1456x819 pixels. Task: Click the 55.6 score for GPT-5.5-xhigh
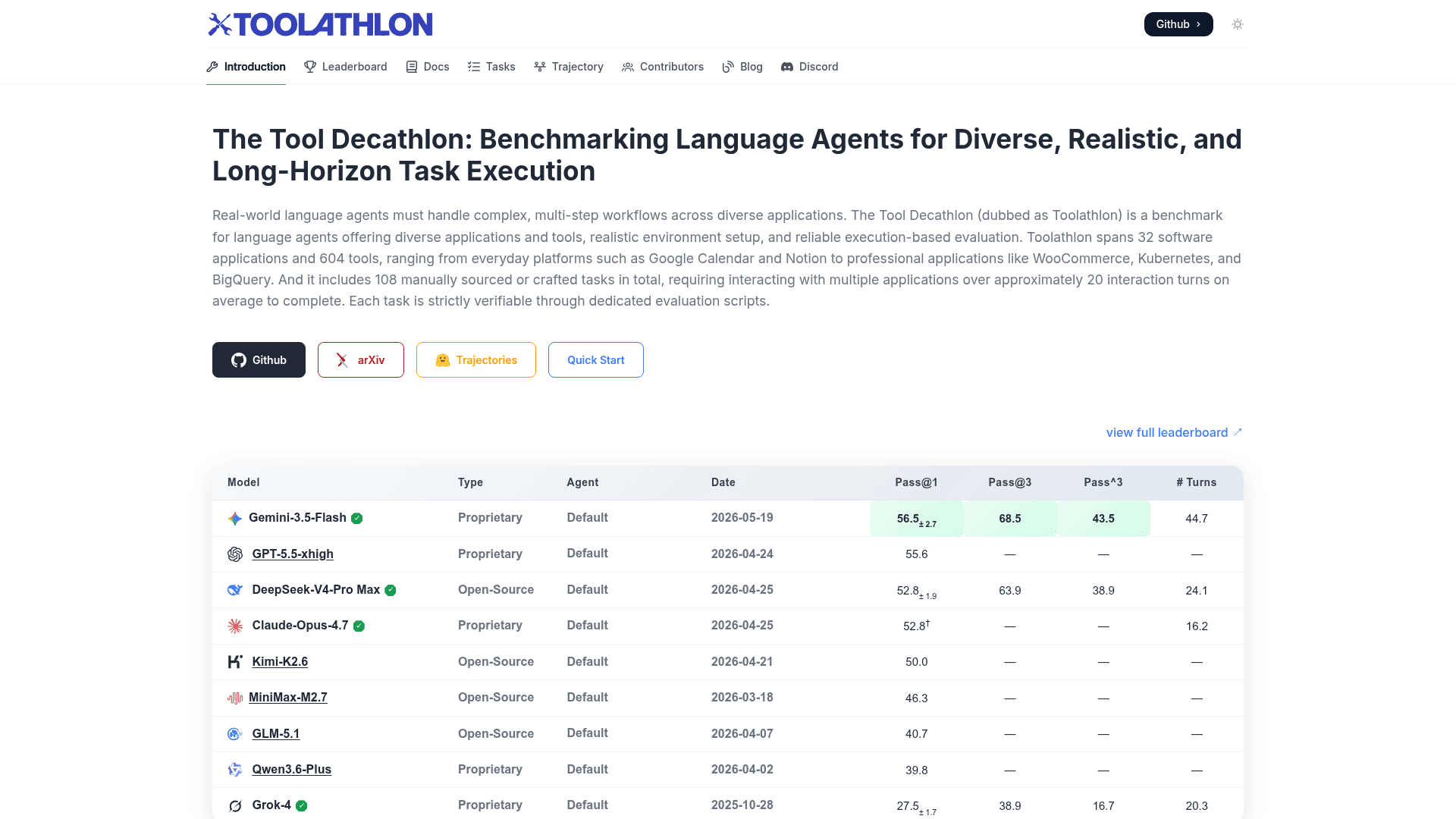click(x=917, y=554)
